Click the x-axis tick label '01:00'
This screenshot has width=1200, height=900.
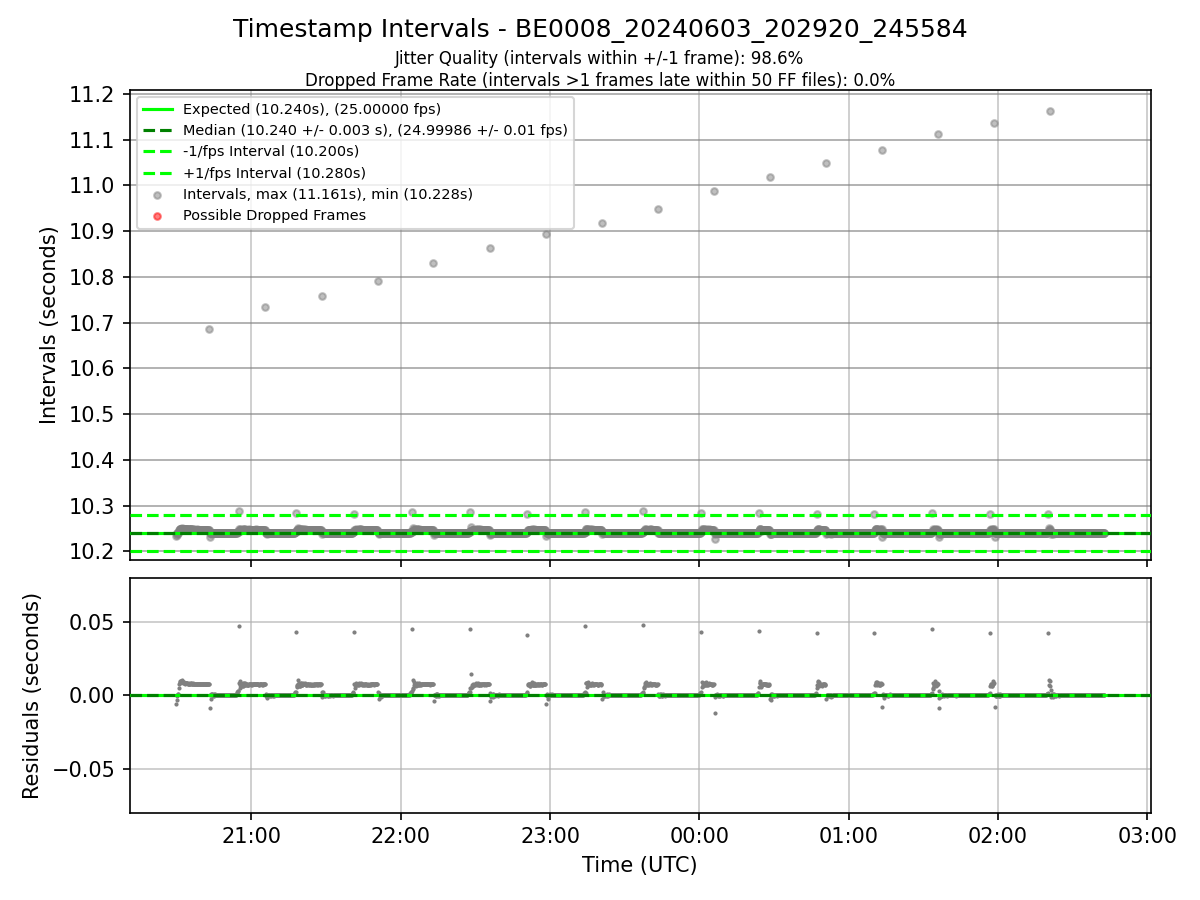pos(848,834)
